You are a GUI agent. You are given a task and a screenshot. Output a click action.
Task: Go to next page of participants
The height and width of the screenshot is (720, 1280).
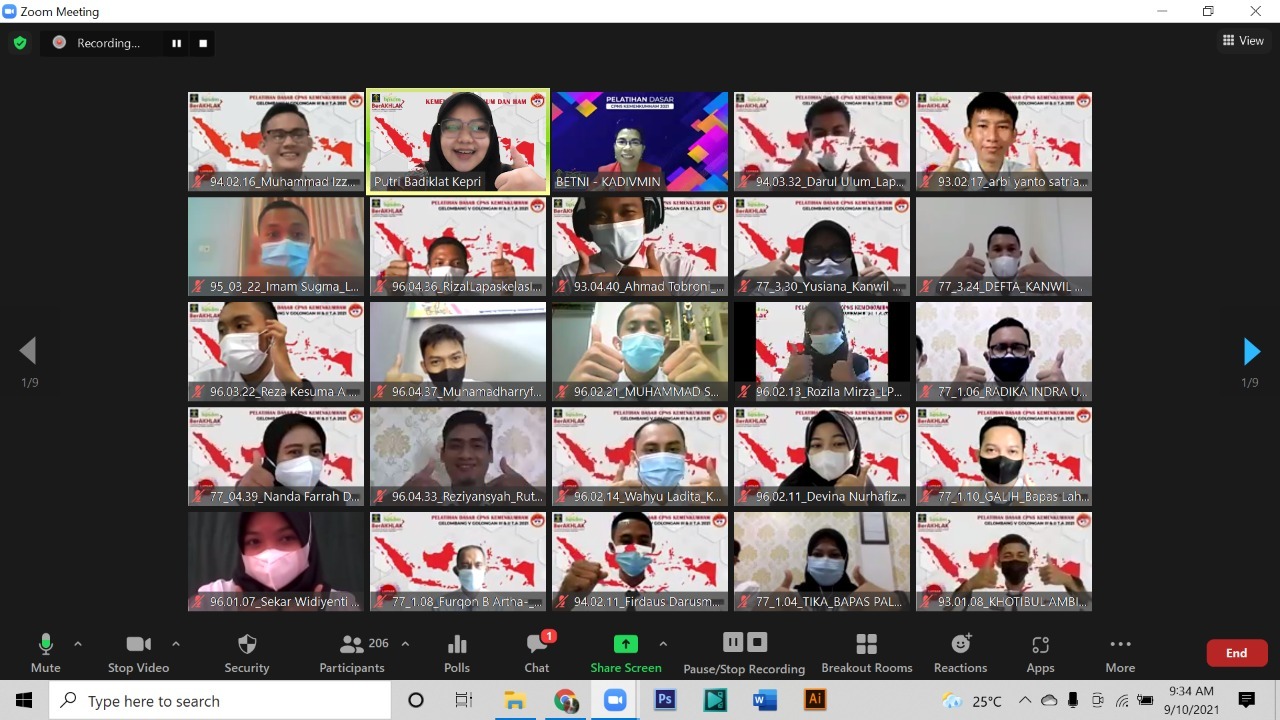pyautogui.click(x=1251, y=351)
